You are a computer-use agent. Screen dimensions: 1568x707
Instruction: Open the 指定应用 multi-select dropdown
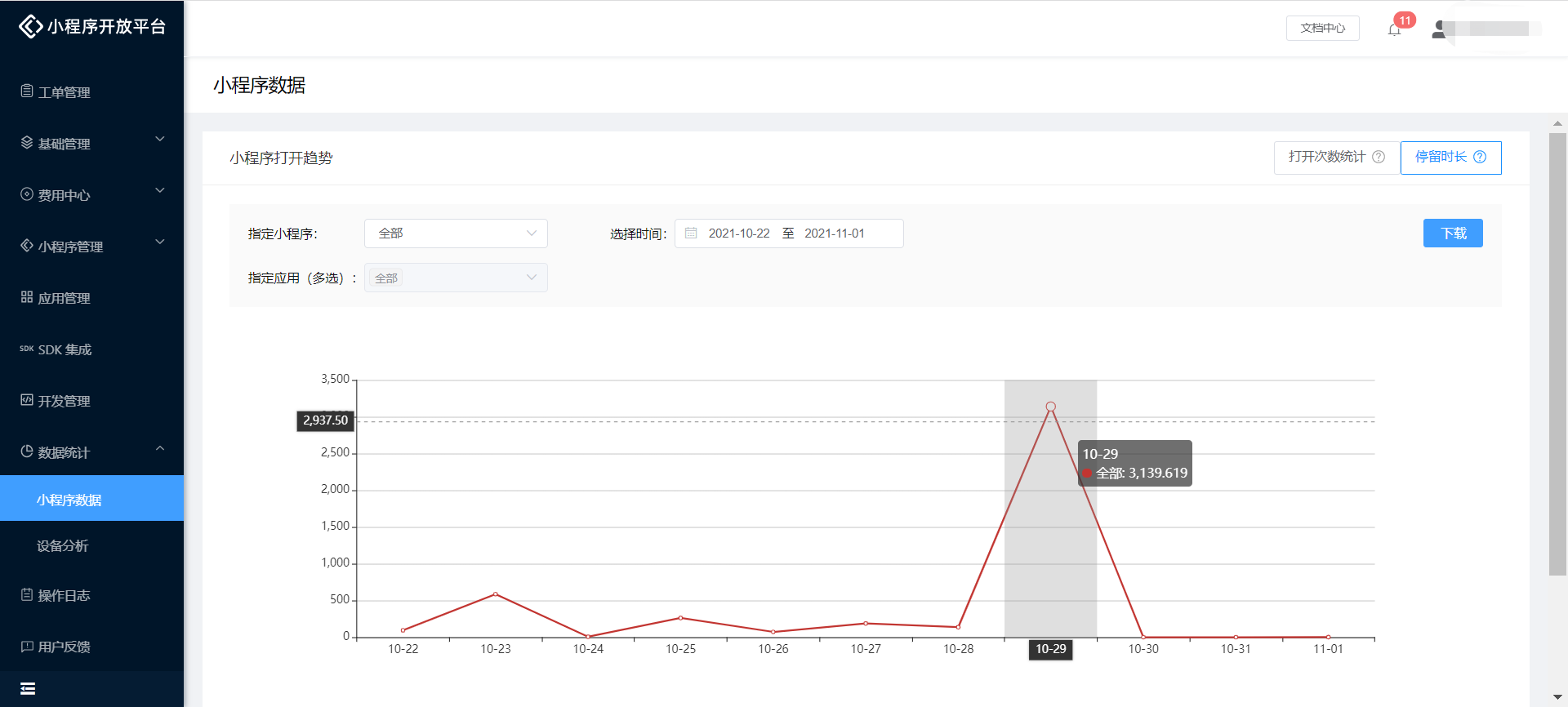tap(456, 278)
